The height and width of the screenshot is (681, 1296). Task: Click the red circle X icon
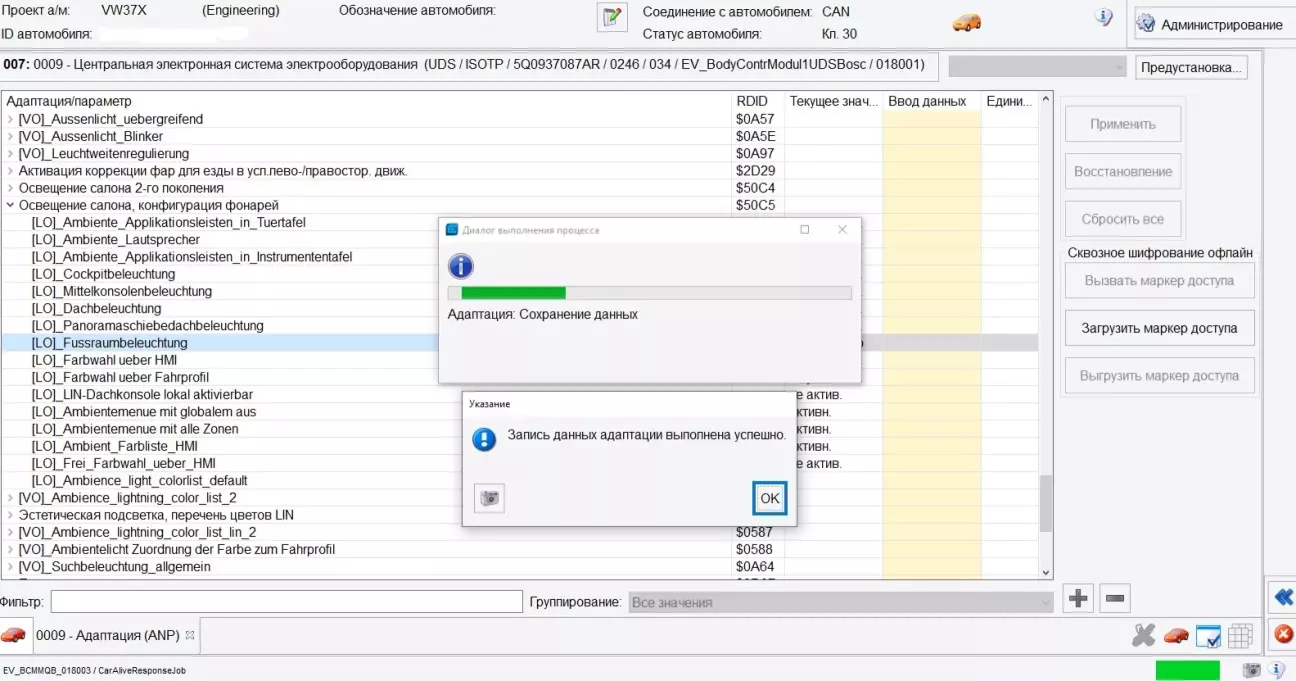pos(1283,634)
